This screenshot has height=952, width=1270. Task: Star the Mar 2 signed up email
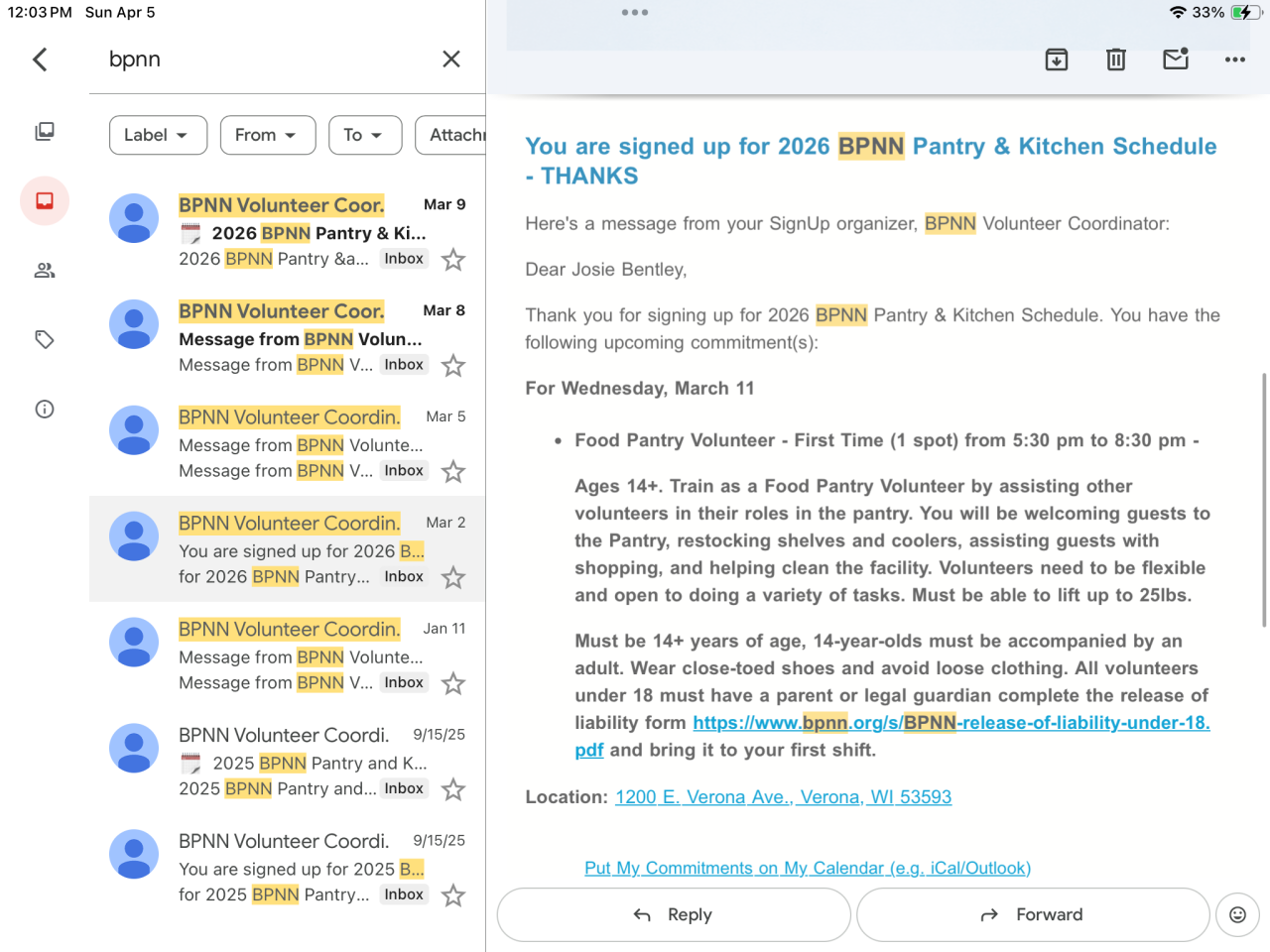(x=453, y=577)
